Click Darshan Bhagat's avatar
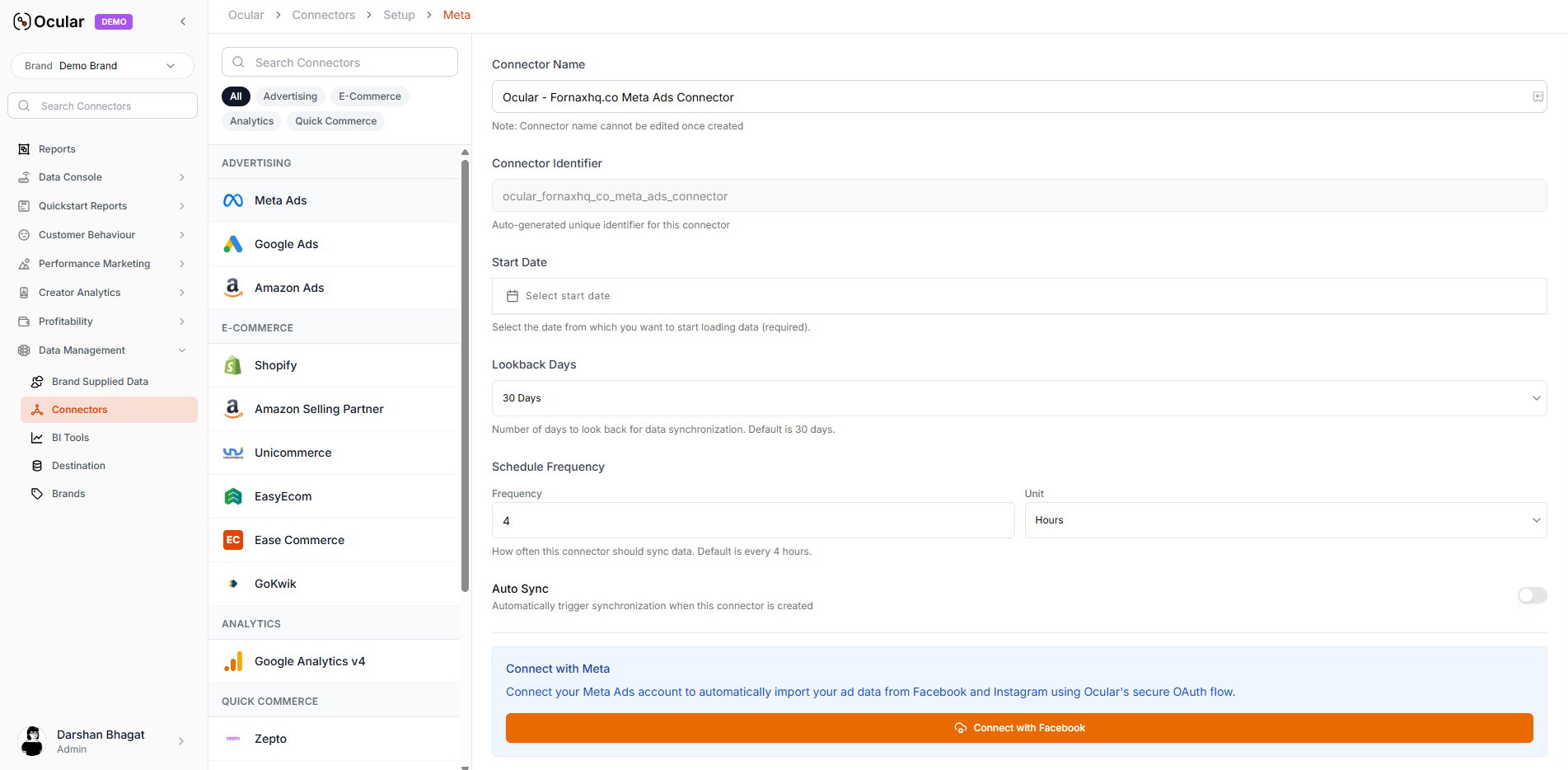 [32, 740]
